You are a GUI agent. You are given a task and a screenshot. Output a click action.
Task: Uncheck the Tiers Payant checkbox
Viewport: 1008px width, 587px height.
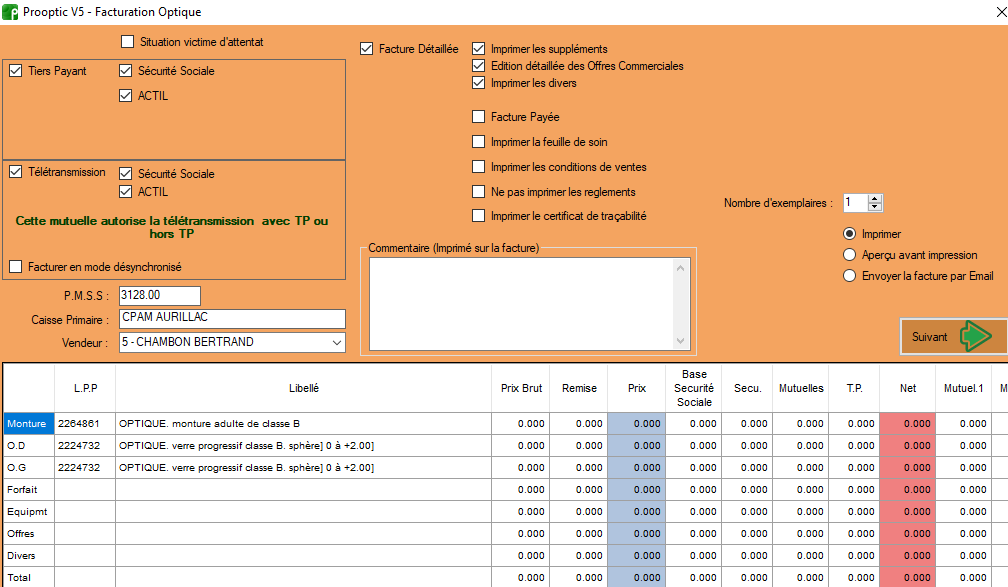[15, 71]
